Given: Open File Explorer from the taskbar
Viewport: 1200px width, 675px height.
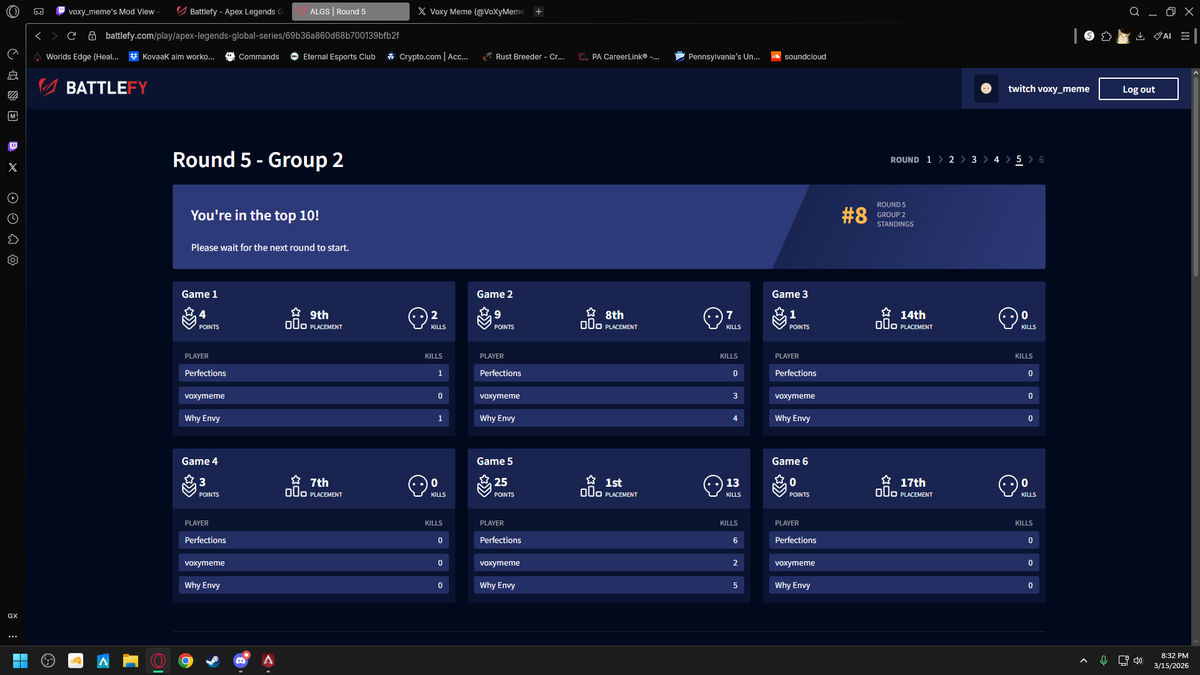Looking at the screenshot, I should click(x=130, y=661).
